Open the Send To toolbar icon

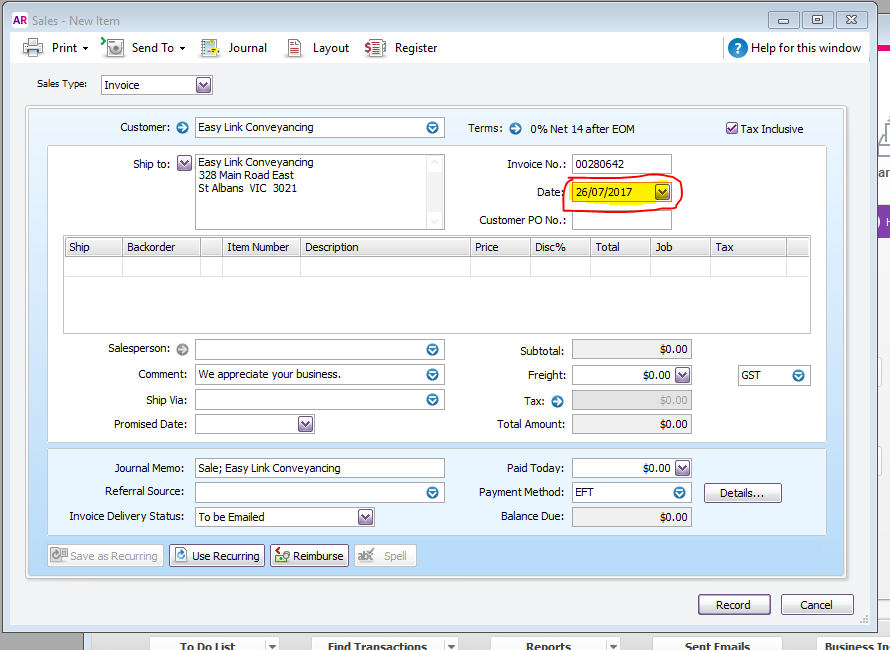point(114,48)
